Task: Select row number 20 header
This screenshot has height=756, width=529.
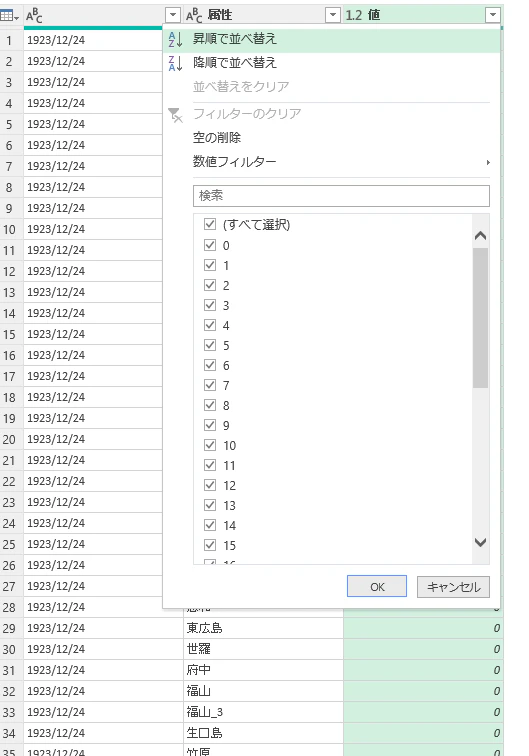Action: click(x=11, y=439)
